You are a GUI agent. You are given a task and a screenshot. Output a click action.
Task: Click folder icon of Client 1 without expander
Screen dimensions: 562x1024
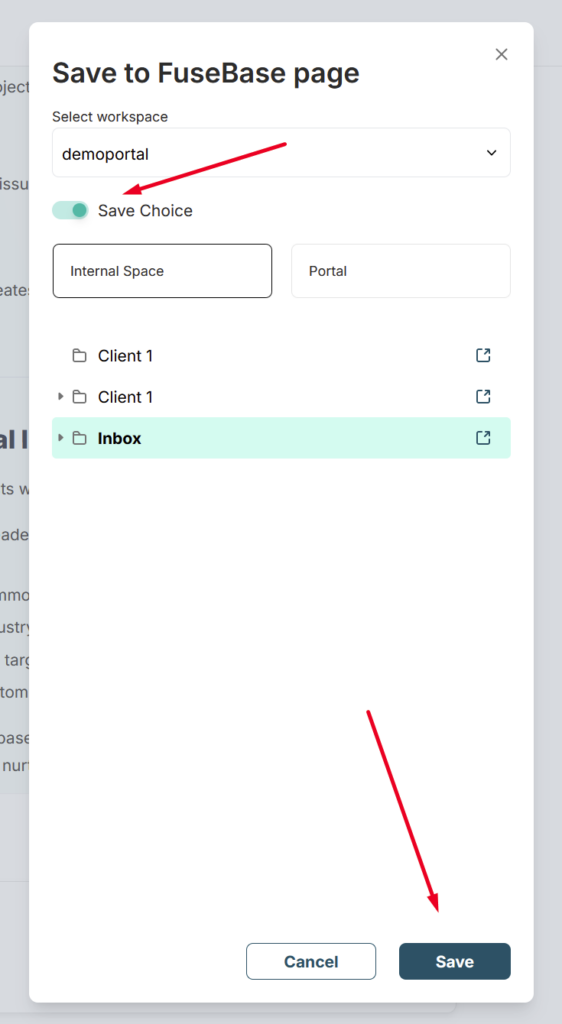click(80, 356)
